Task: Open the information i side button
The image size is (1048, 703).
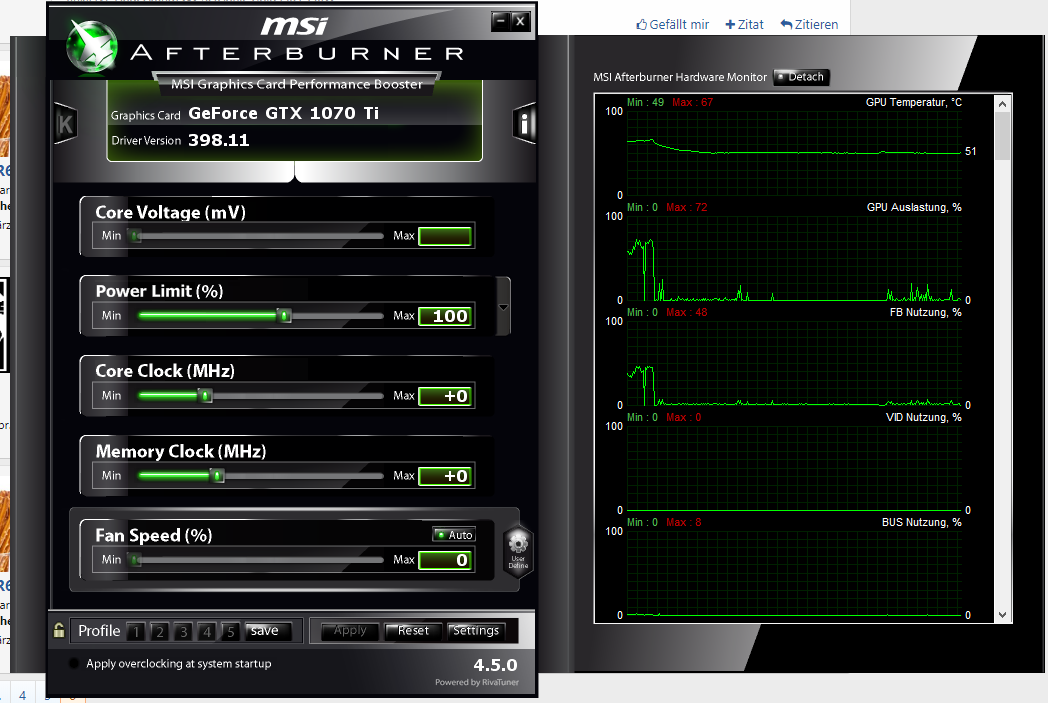Action: 525,124
